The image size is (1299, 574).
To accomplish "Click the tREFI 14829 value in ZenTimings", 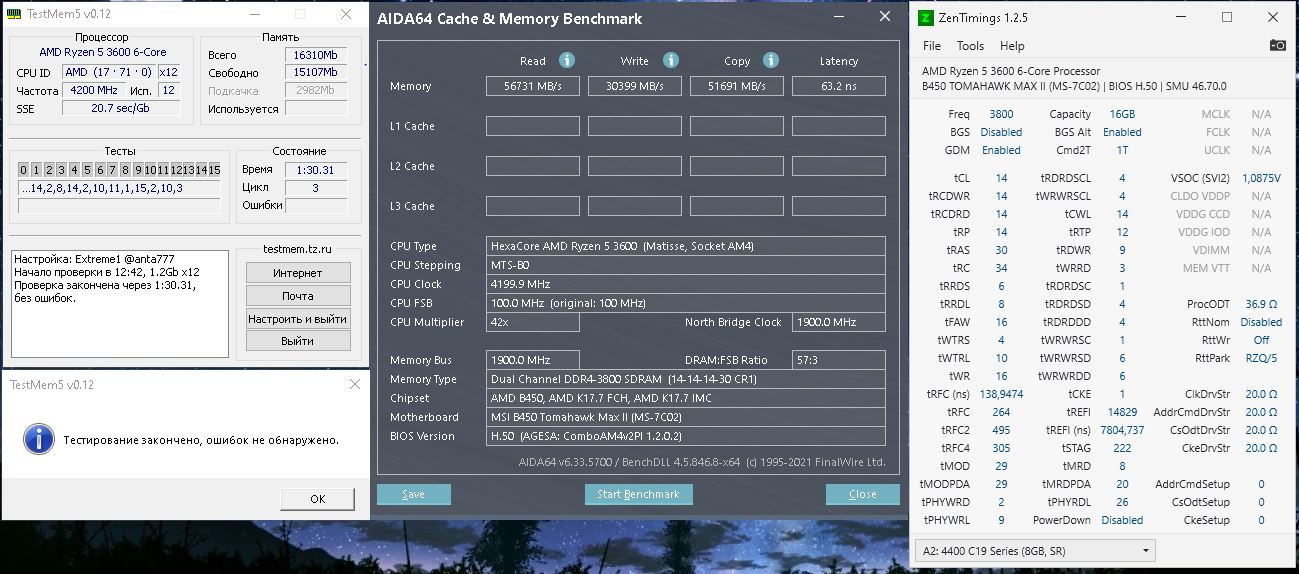I will 1122,412.
